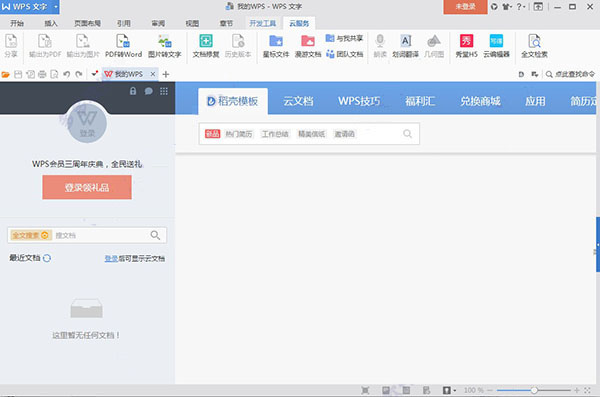This screenshot has width=600, height=397.
Task: Click the 工作总结 search tag
Action: click(x=275, y=134)
